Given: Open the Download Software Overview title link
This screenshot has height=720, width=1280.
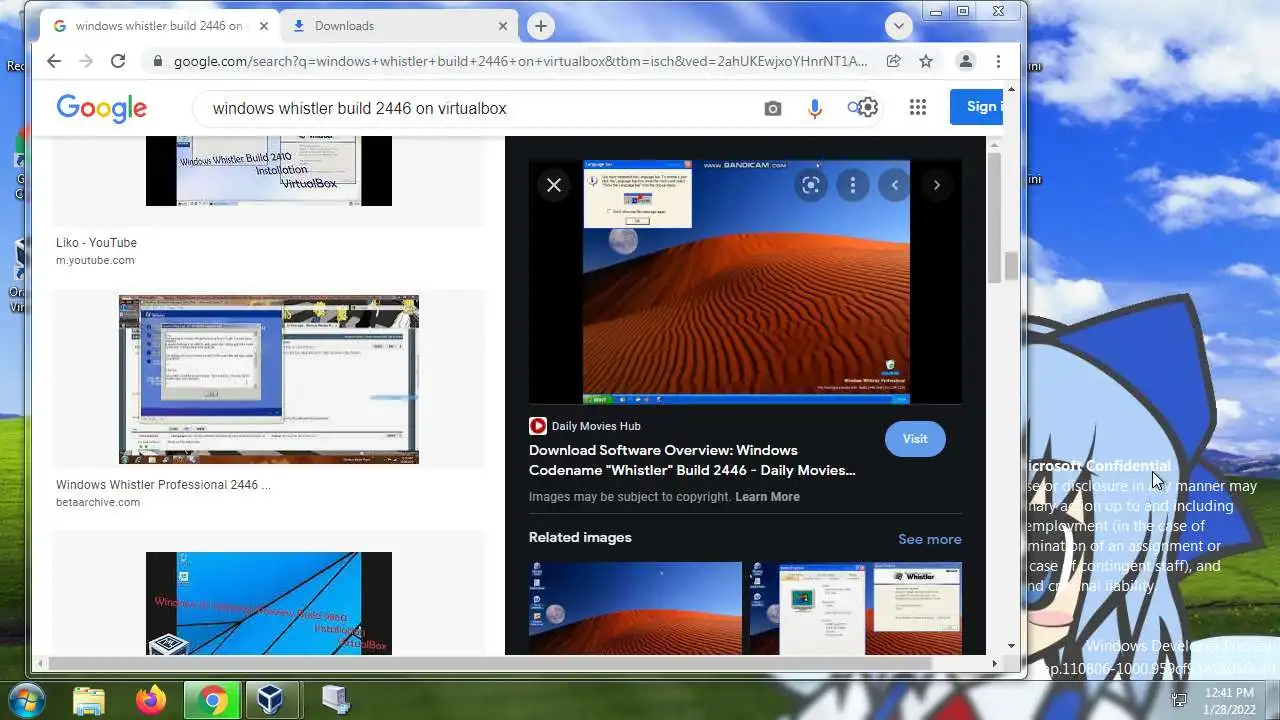Looking at the screenshot, I should tap(692, 460).
